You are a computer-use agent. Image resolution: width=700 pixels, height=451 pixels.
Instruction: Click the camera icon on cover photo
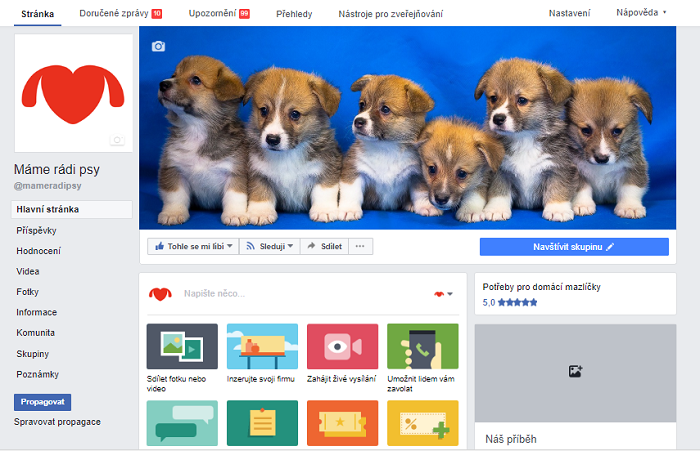[x=158, y=46]
